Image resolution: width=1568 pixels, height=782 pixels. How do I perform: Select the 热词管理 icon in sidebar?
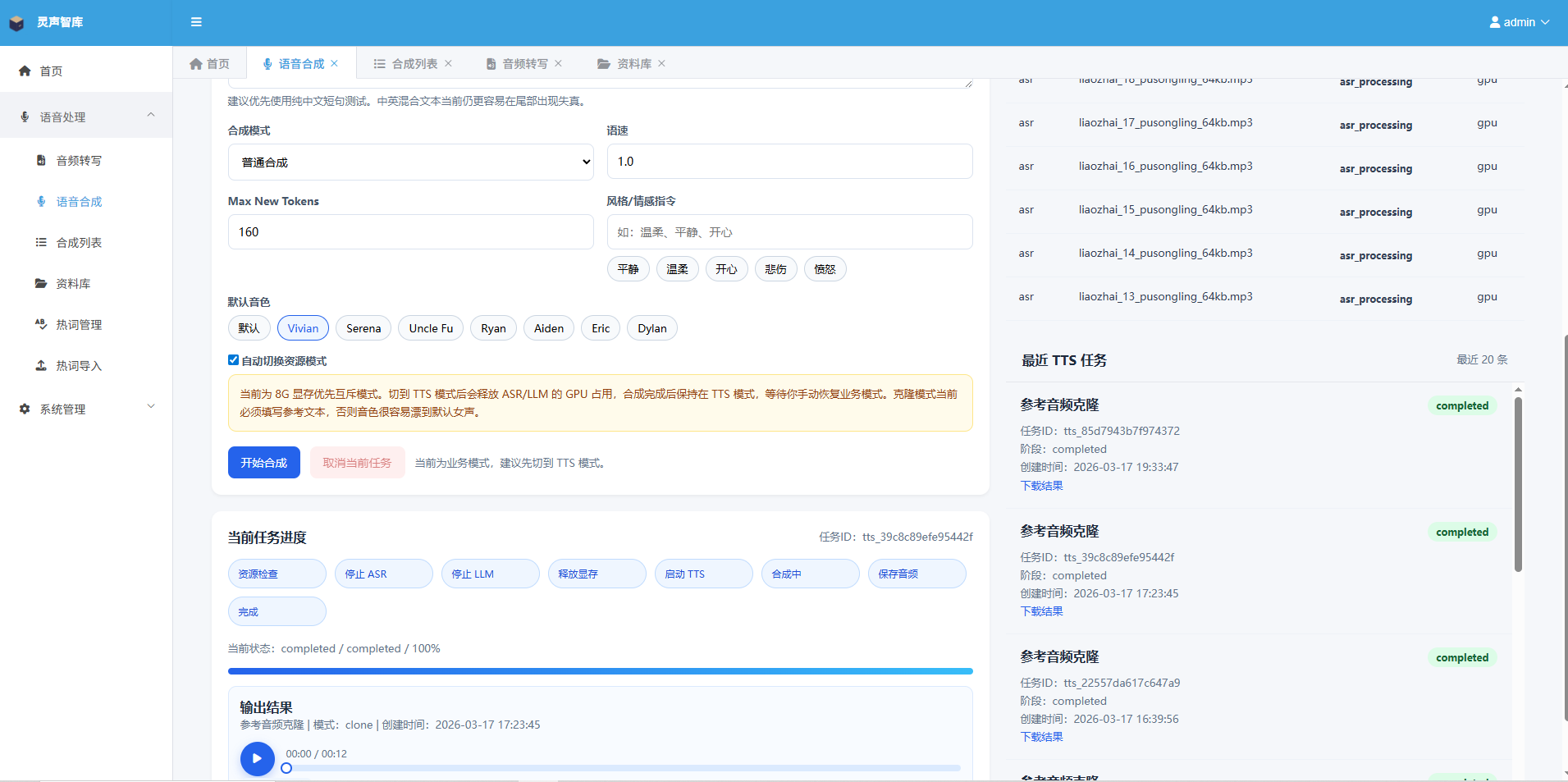point(39,324)
